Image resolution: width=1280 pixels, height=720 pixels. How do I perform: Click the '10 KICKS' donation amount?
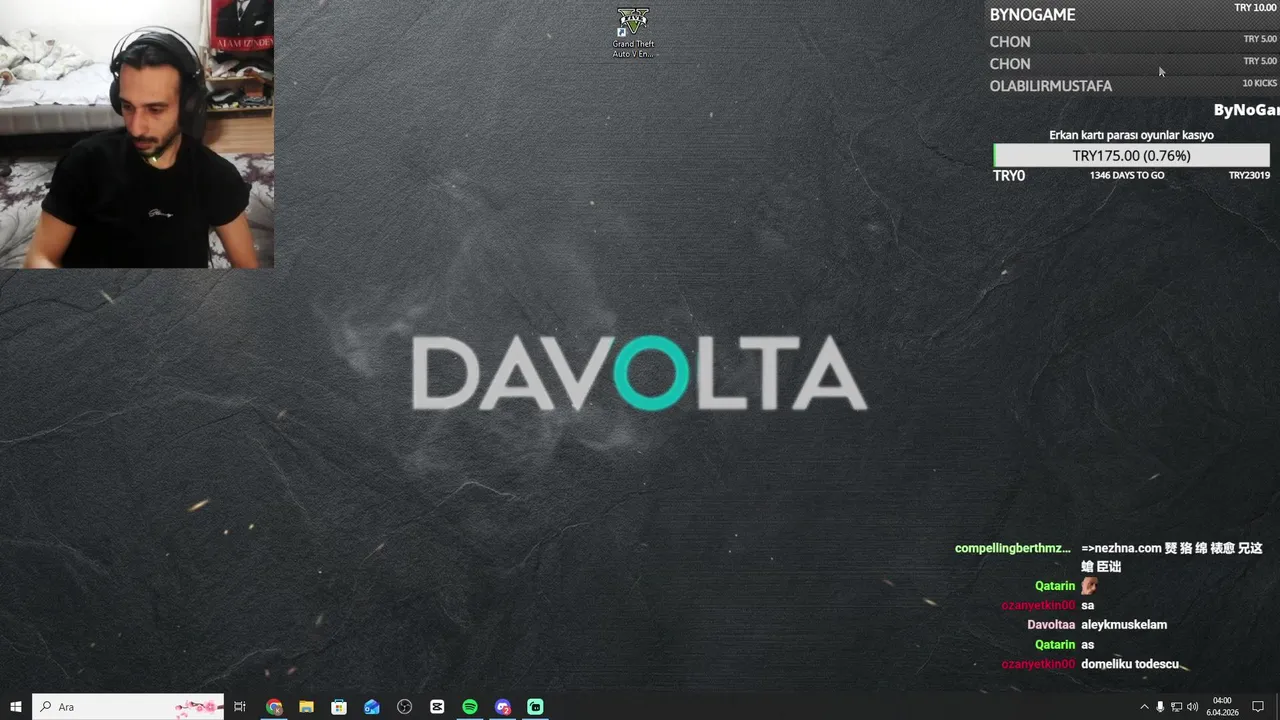click(1260, 84)
